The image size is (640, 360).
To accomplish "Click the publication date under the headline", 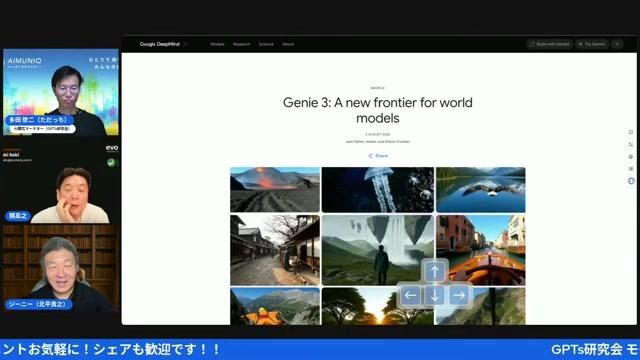I will tap(378, 134).
